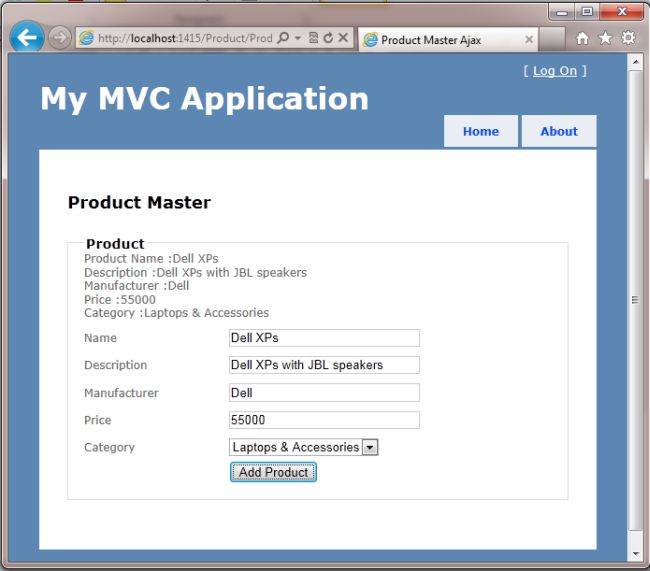Click the browser Back arrow button
The image size is (650, 571).
tap(27, 37)
